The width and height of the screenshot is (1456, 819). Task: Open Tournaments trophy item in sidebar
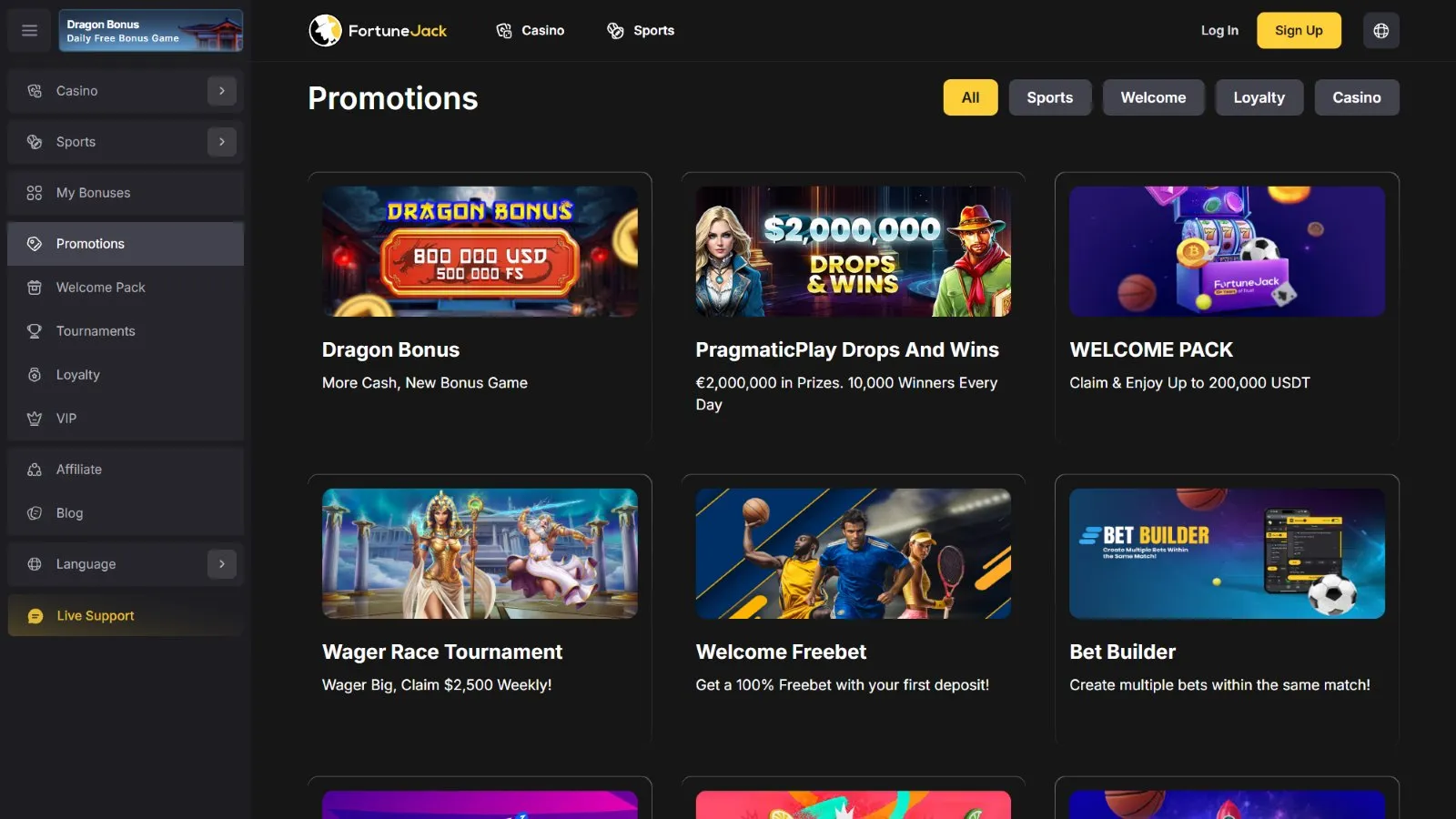[126, 331]
